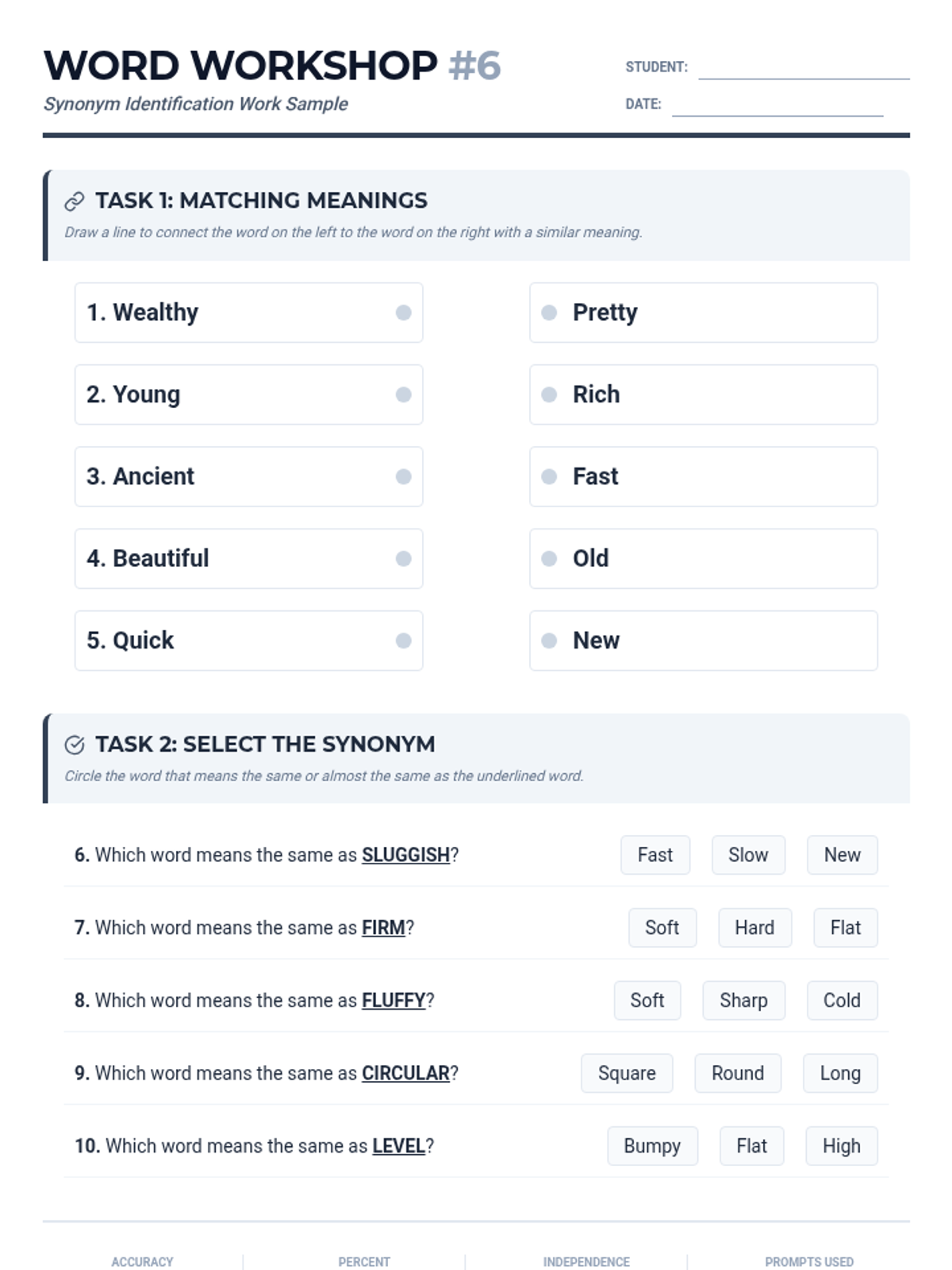Choose Round for the CIRCULAR question

click(x=737, y=1073)
